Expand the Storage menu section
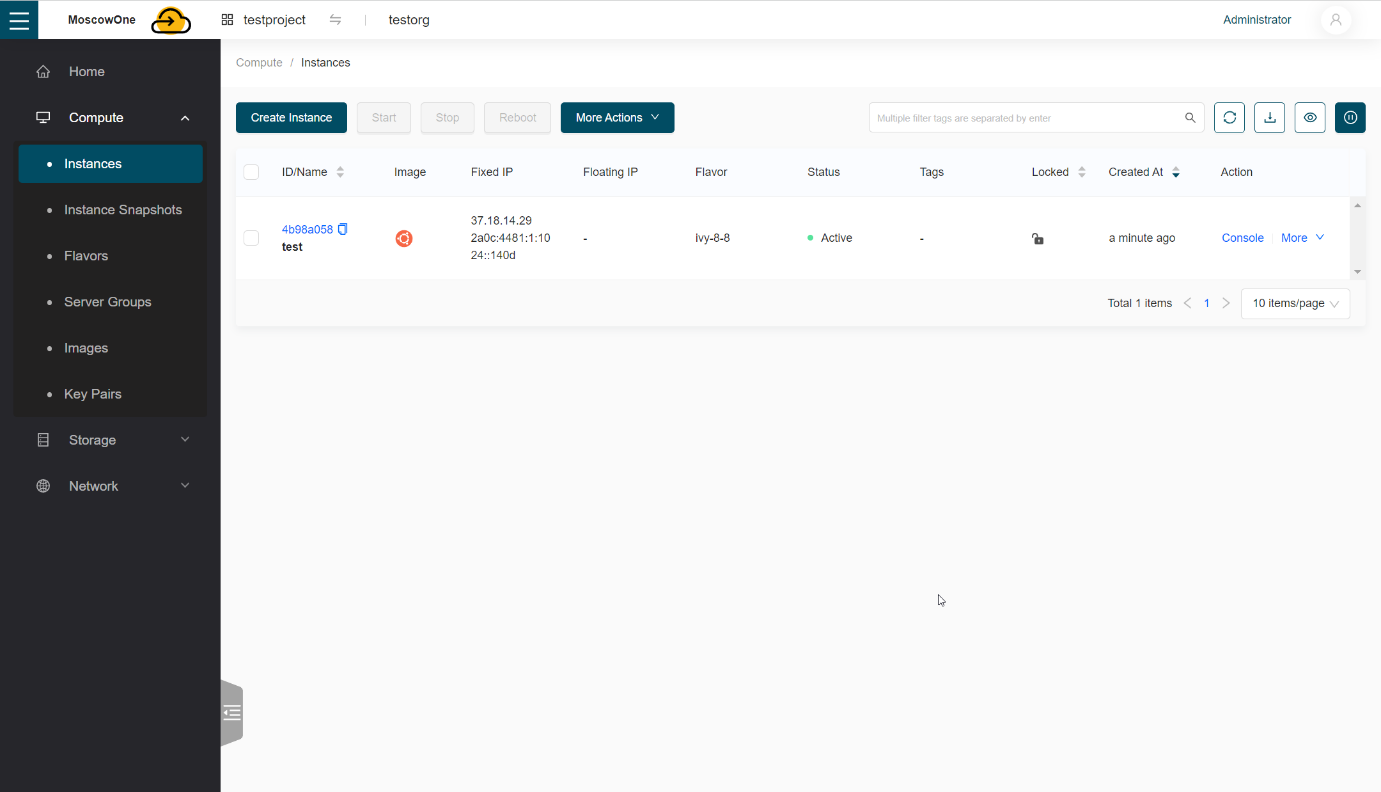1381x792 pixels. click(x=110, y=440)
